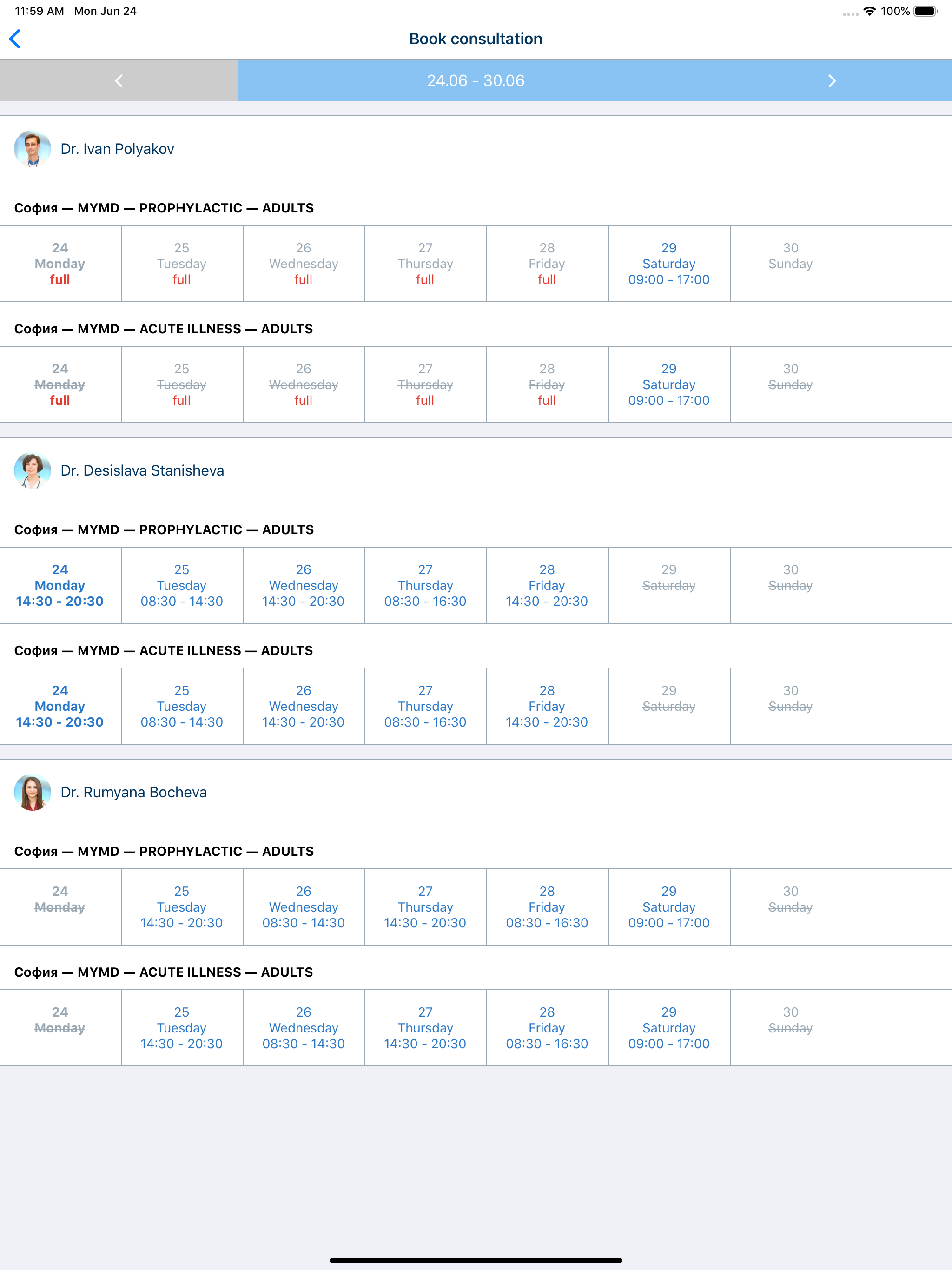The image size is (952, 1270).
Task: Choose Stanisheva acute illness Friday 28 slot
Action: (x=547, y=706)
